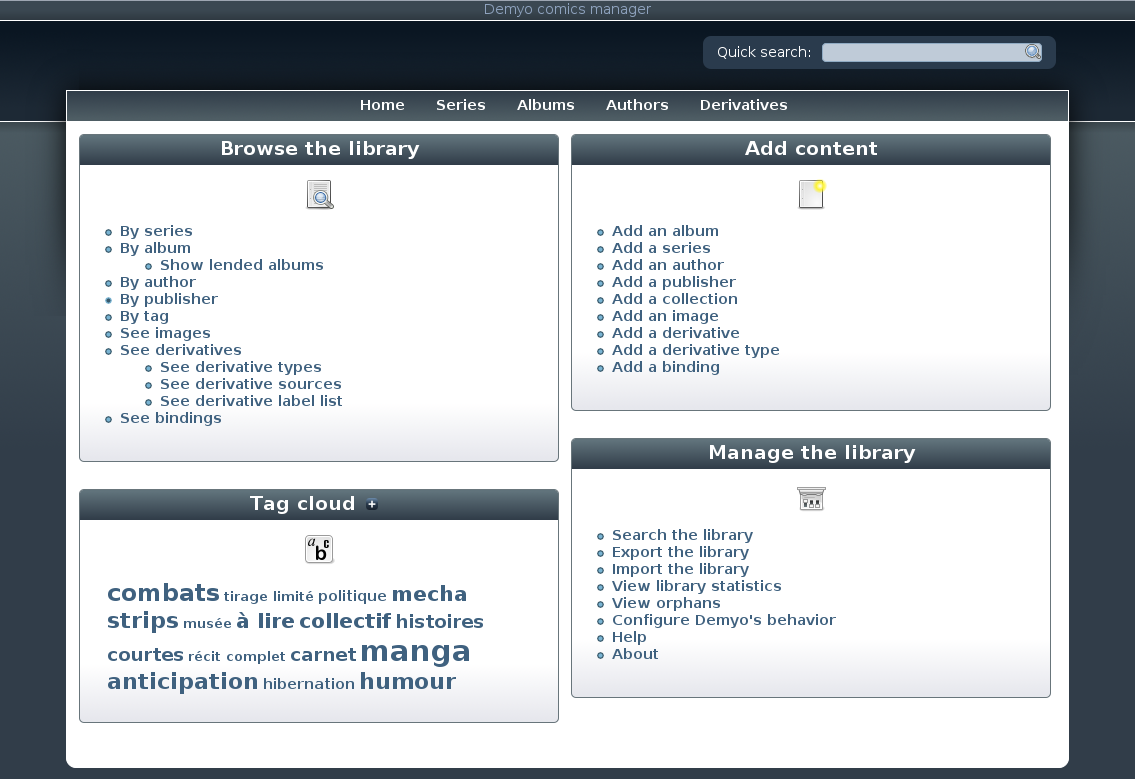1135x779 pixels.
Task: Open the See bindings link
Action: (x=171, y=418)
